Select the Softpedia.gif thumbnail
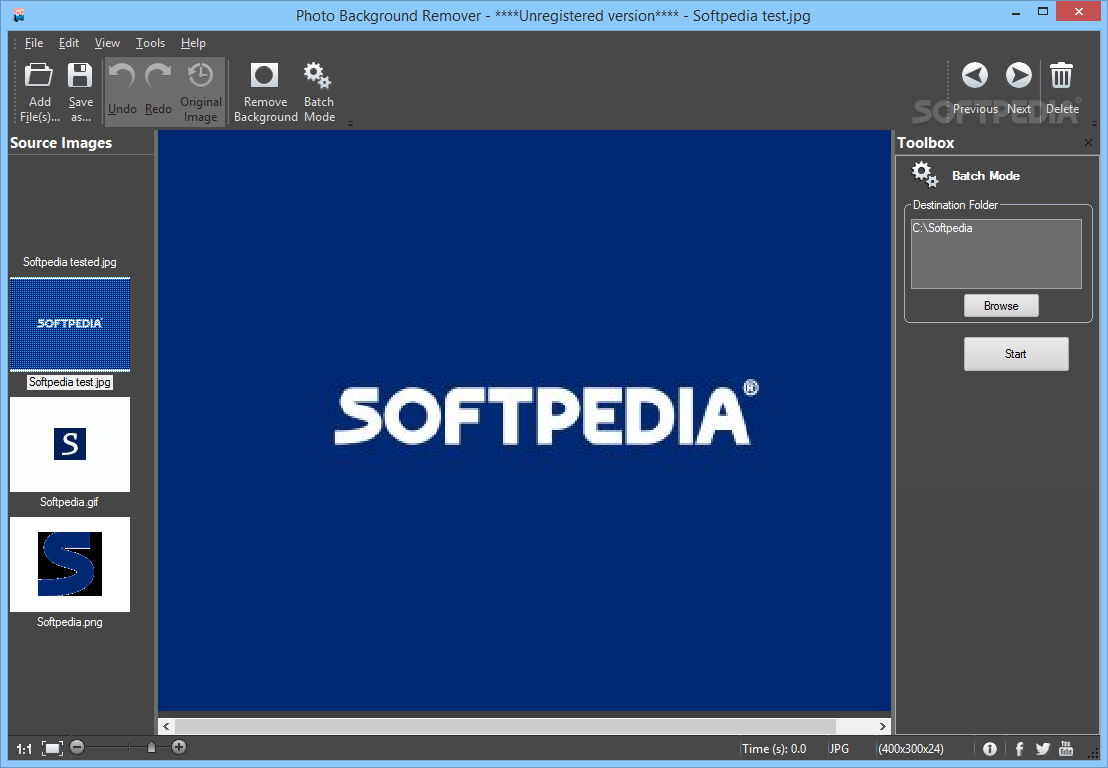 (70, 444)
